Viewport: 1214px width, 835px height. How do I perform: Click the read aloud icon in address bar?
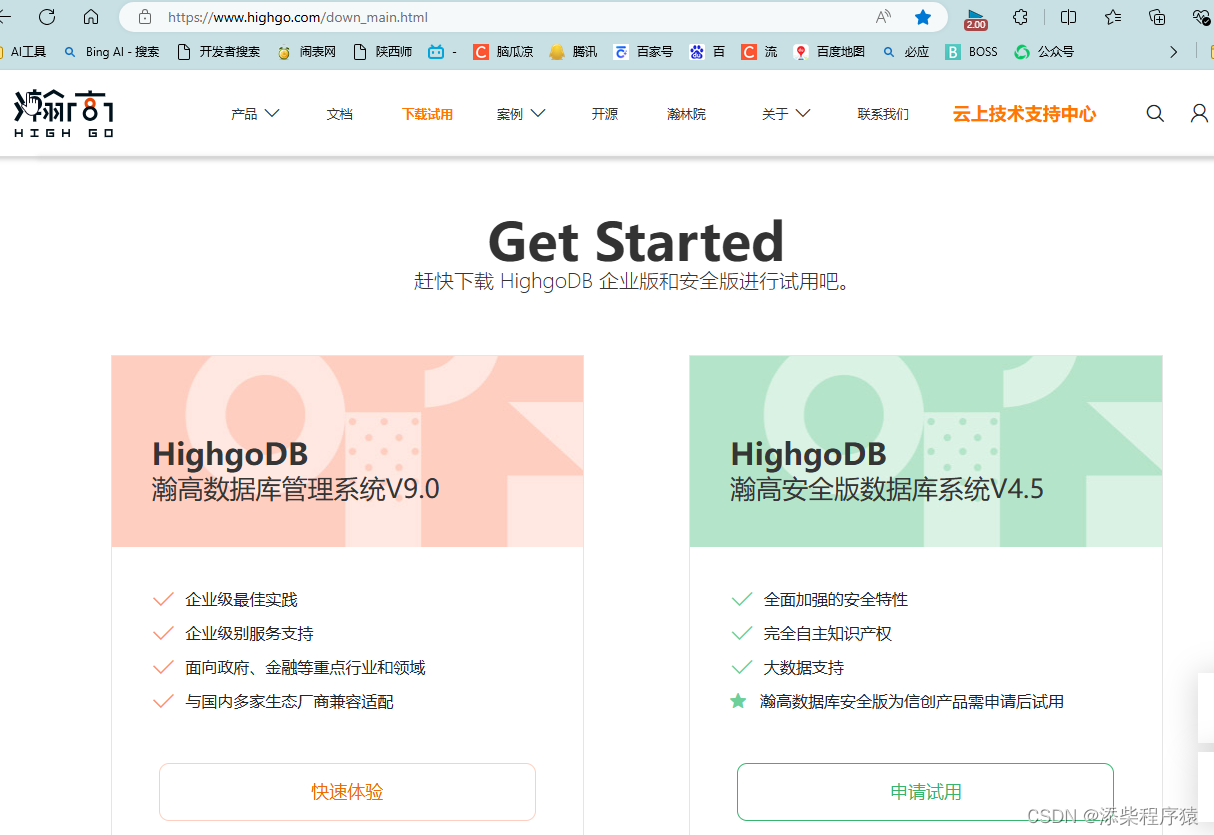(x=883, y=17)
